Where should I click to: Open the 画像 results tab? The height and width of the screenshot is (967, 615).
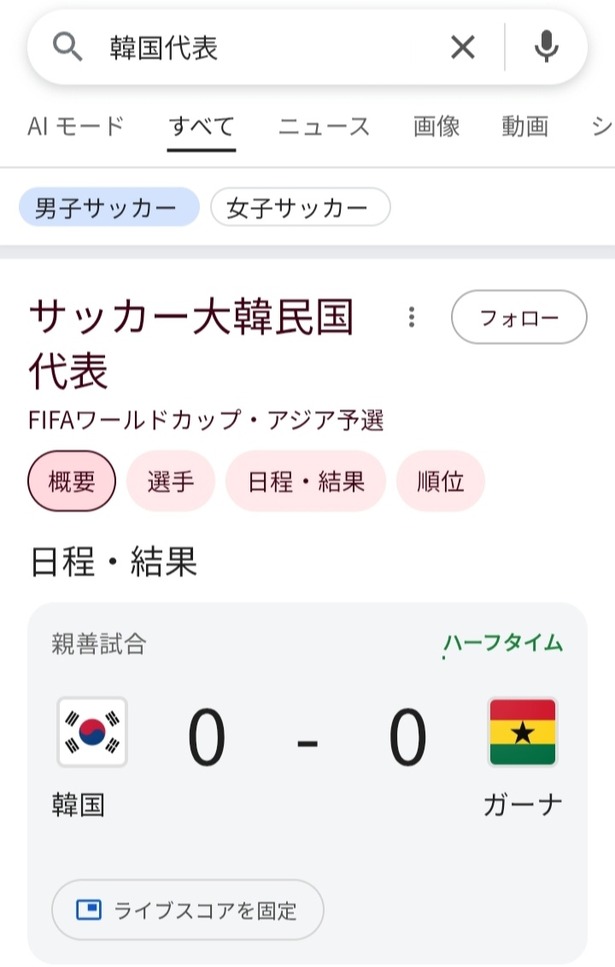click(x=434, y=127)
